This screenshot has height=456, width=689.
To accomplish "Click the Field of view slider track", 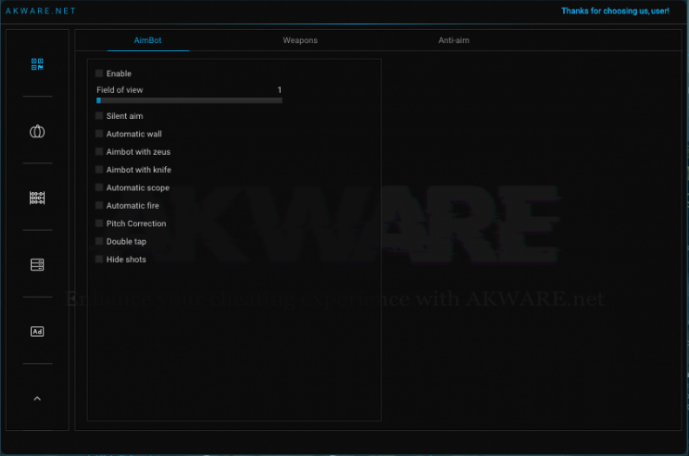I will (x=189, y=101).
